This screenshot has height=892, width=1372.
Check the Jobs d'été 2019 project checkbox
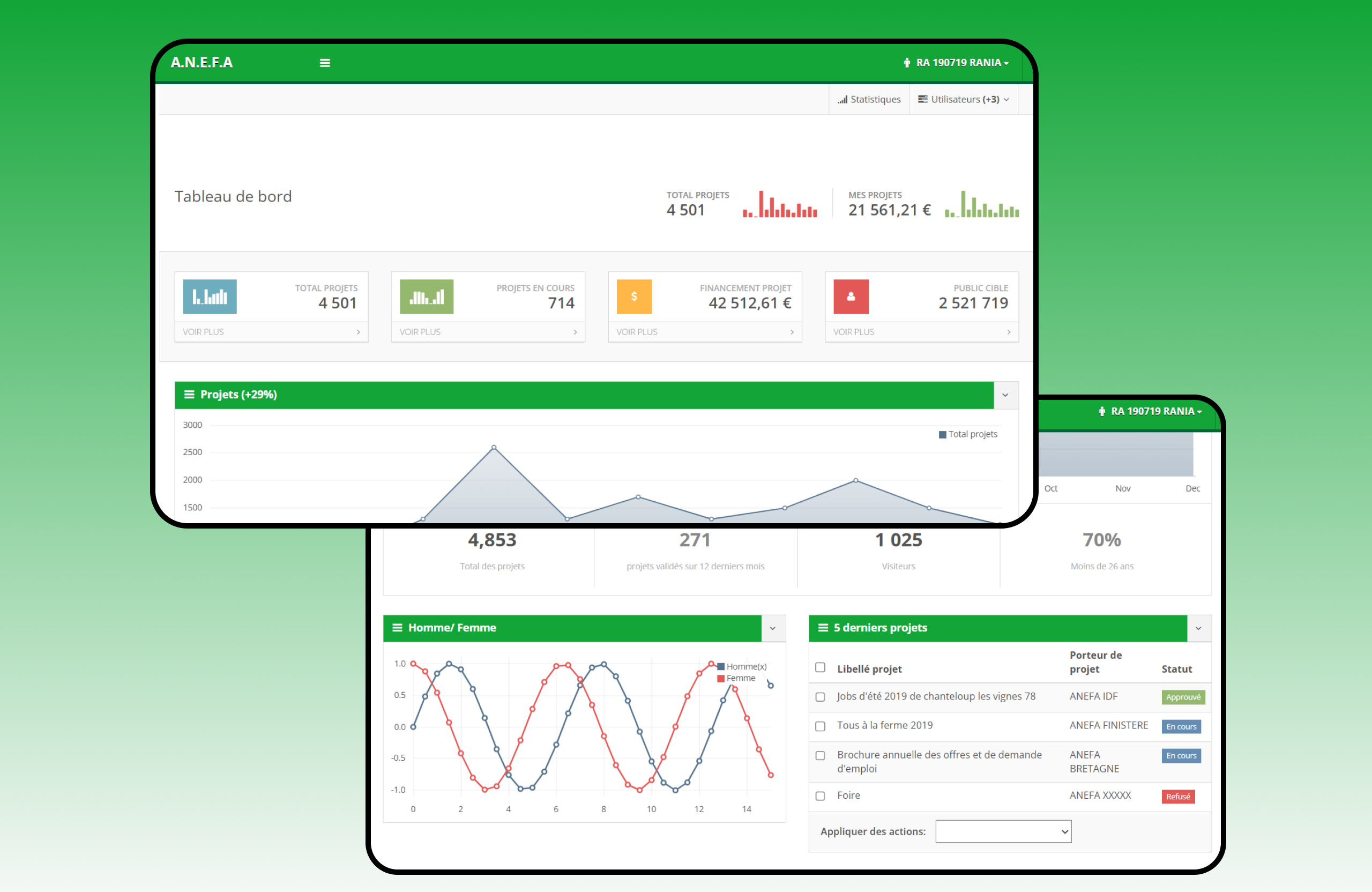click(x=820, y=696)
